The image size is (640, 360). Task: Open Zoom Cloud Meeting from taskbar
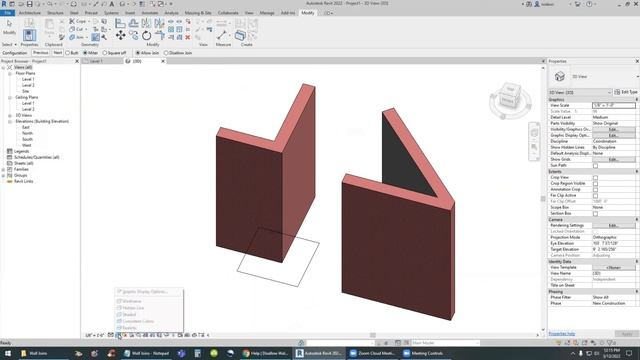click(x=372, y=353)
